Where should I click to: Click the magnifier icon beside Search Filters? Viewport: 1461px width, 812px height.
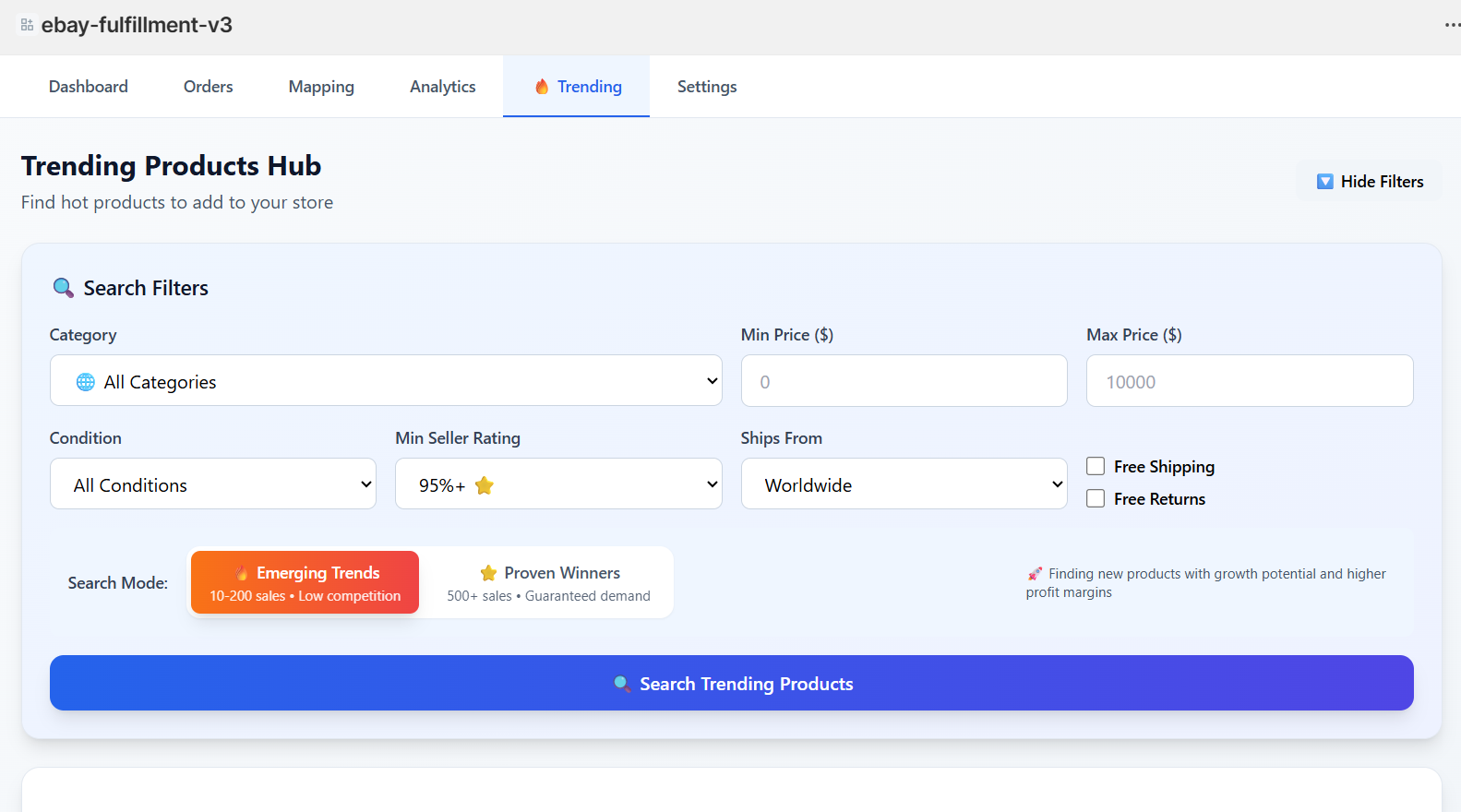63,288
